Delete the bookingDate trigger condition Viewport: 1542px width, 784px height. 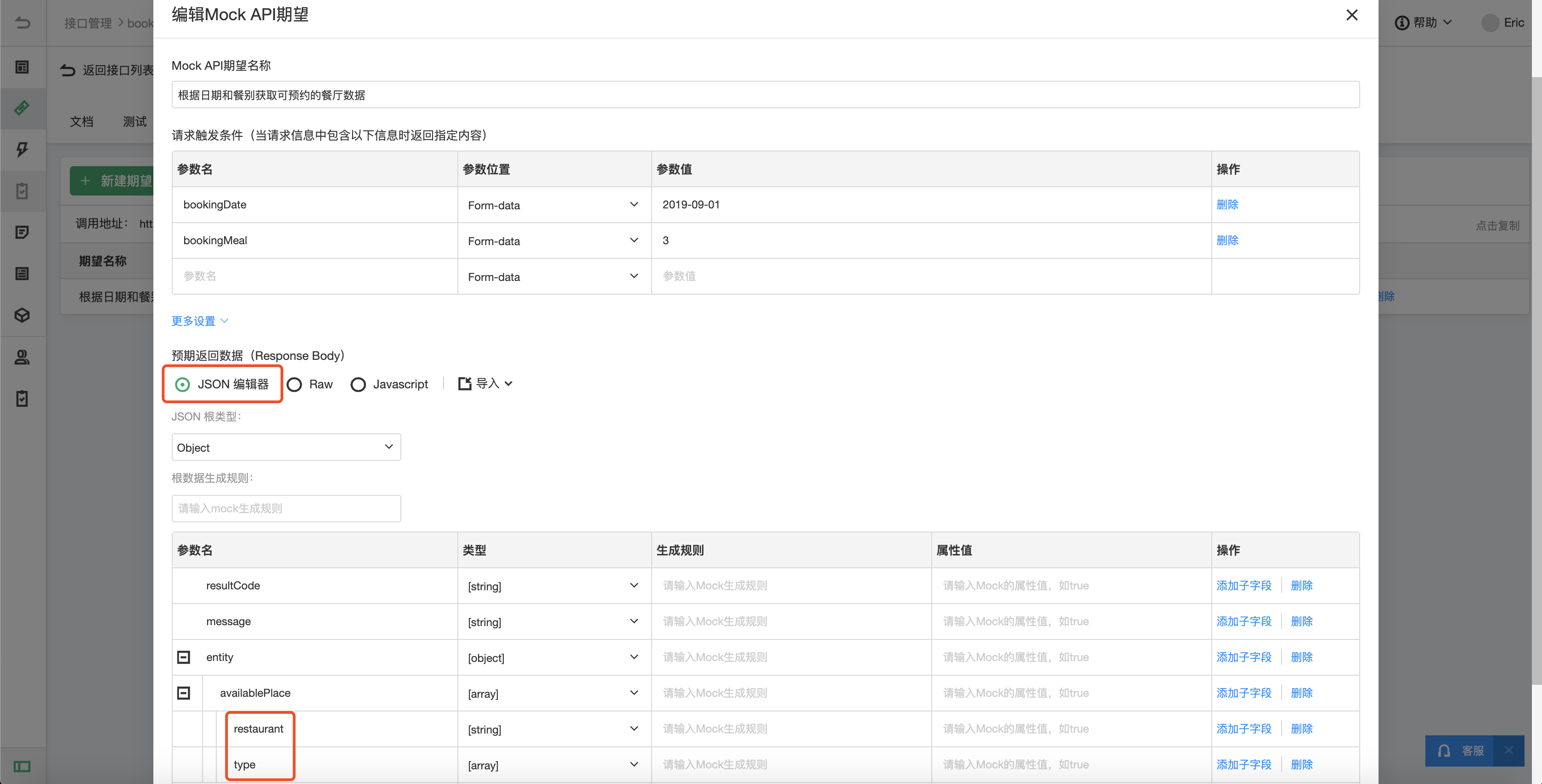tap(1227, 205)
